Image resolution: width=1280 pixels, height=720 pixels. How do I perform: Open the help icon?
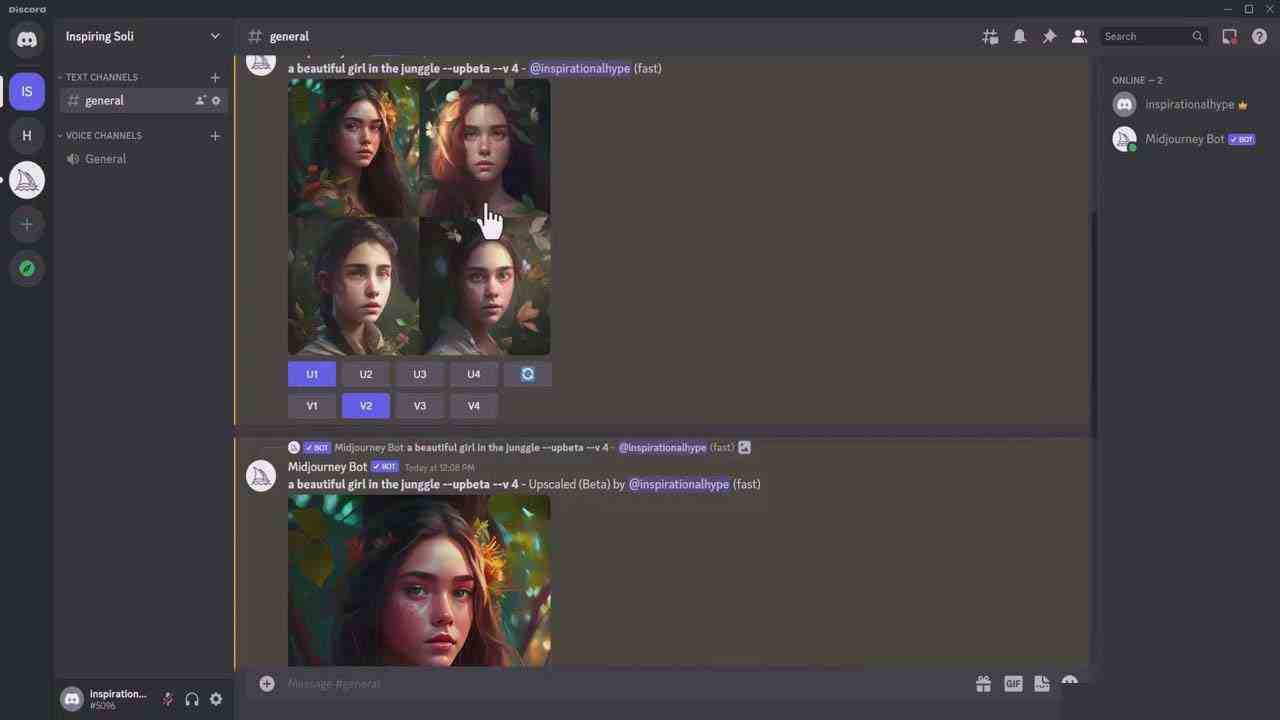pos(1259,36)
